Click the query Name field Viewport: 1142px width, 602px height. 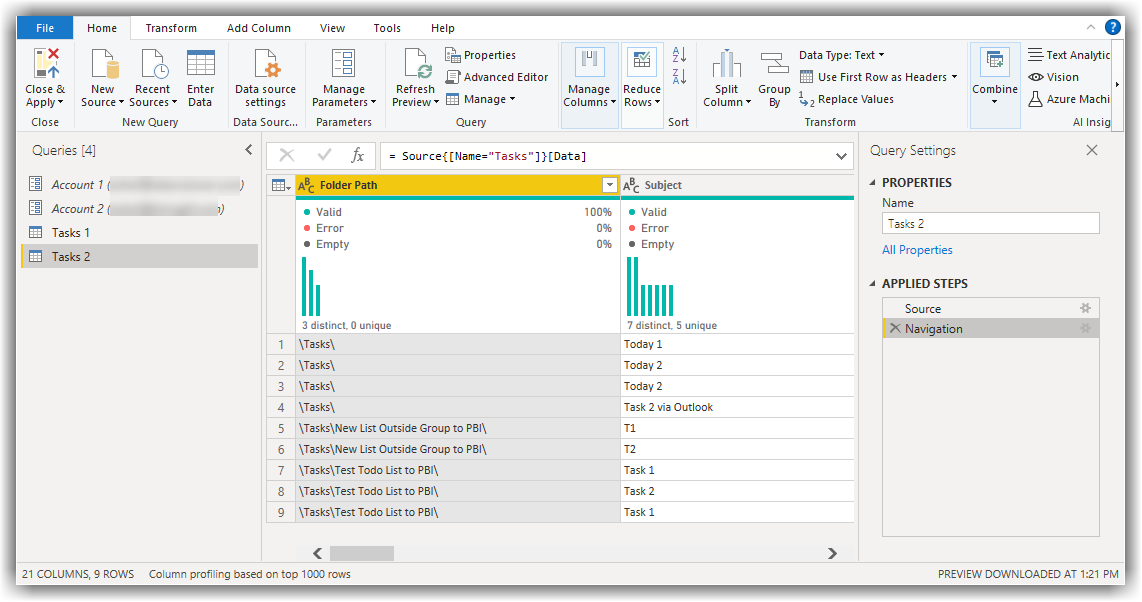pyautogui.click(x=991, y=223)
